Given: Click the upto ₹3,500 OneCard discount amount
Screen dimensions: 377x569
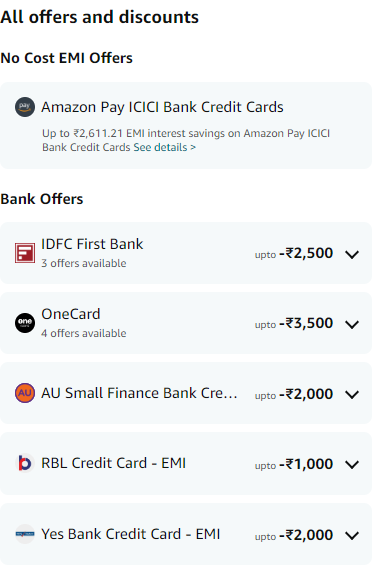Looking at the screenshot, I should [294, 323].
